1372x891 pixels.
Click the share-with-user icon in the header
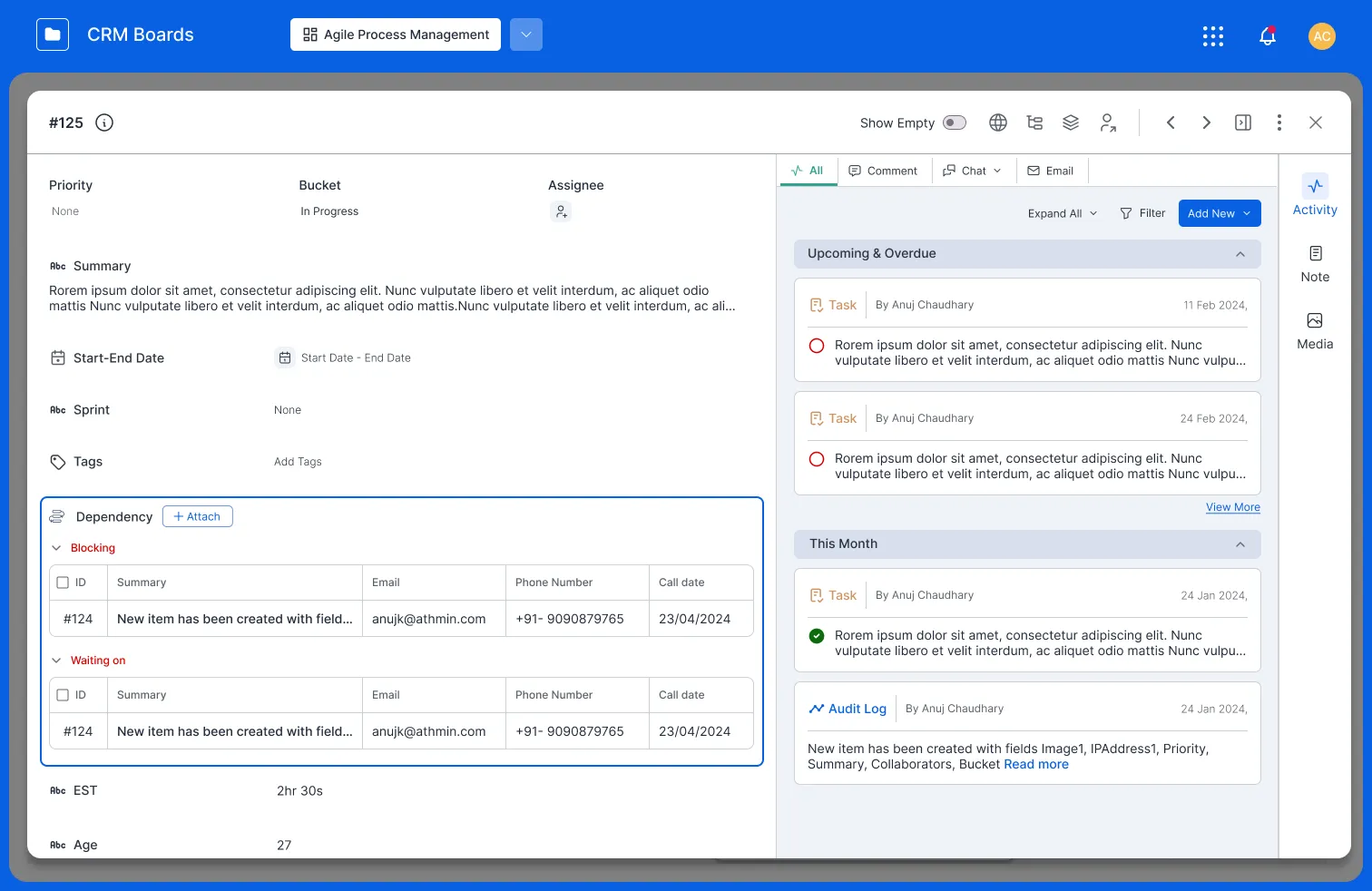coord(1108,122)
